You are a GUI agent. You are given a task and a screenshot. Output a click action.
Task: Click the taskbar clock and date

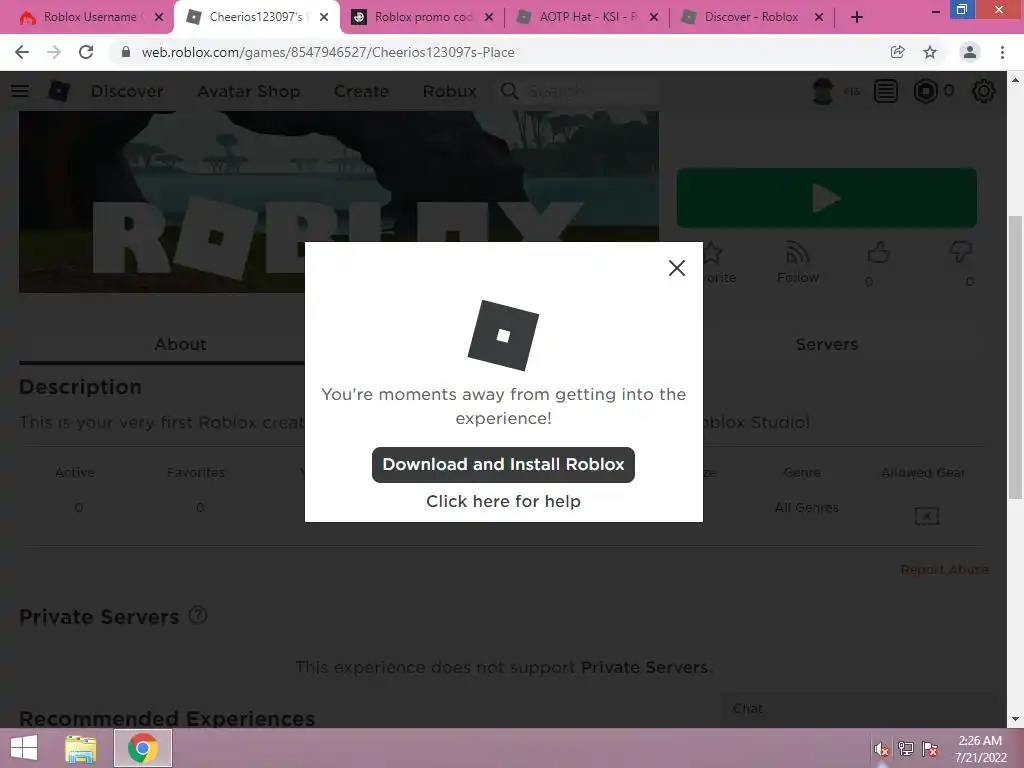980,749
